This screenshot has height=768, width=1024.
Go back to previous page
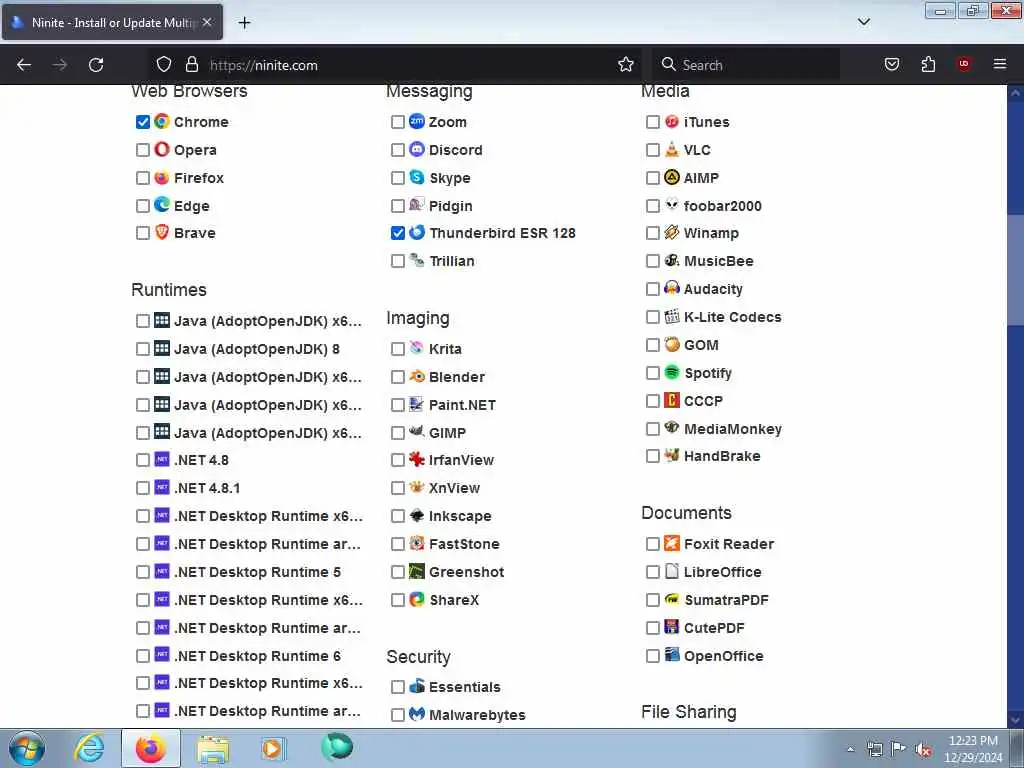click(x=24, y=65)
